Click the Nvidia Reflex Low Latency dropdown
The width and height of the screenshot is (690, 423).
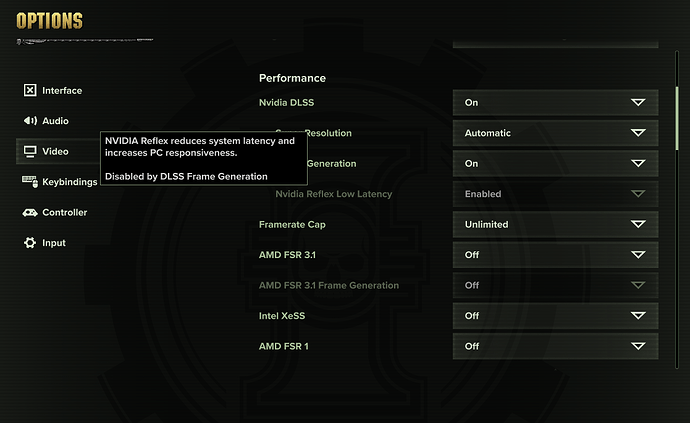[555, 194]
